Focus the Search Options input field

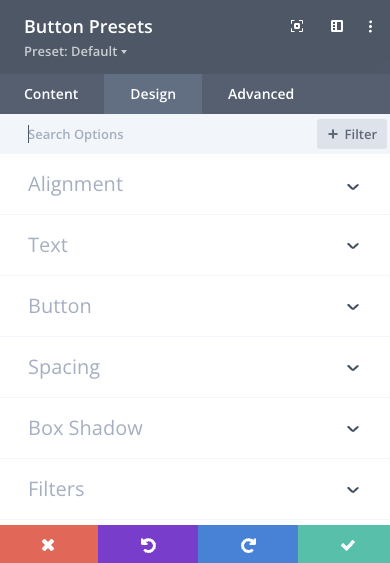[169, 134]
